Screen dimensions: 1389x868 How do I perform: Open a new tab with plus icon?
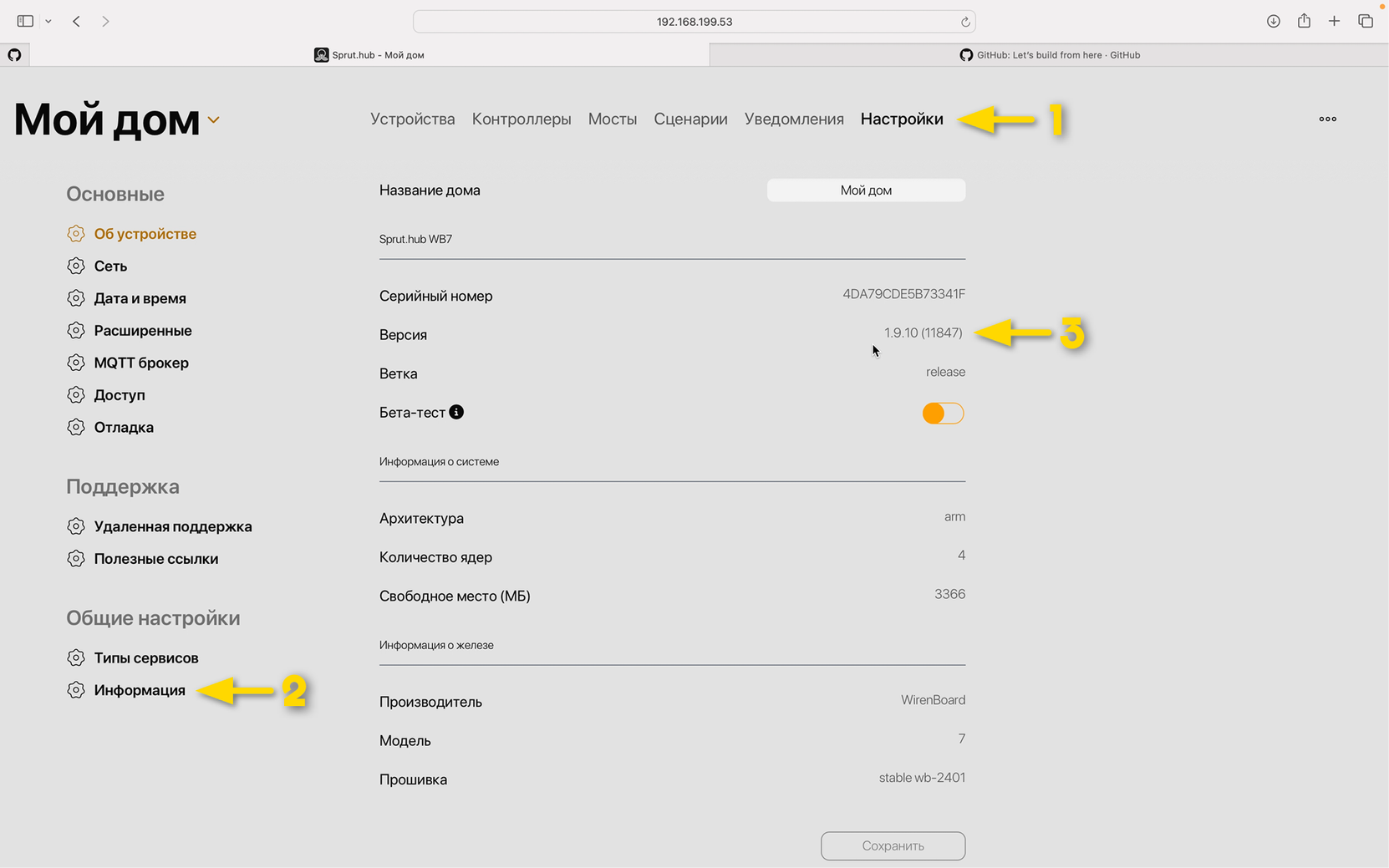[1334, 22]
